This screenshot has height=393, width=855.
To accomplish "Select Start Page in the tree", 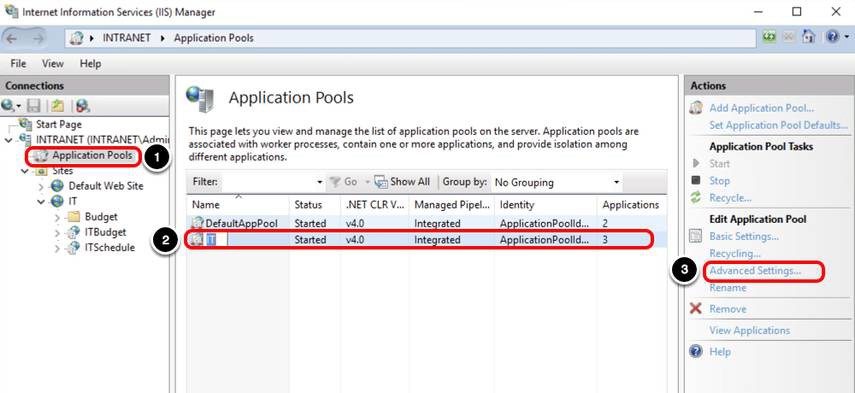I will (58, 124).
